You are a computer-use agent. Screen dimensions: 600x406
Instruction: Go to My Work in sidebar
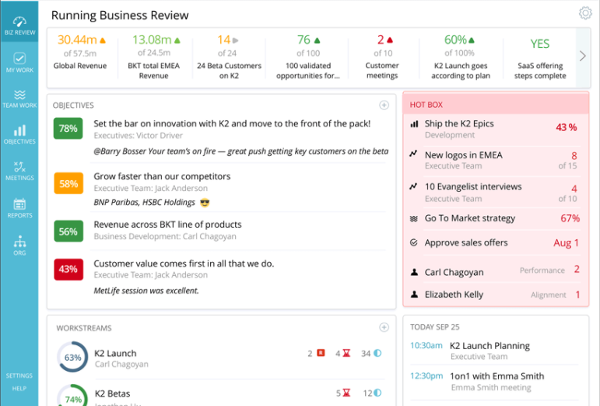click(19, 60)
